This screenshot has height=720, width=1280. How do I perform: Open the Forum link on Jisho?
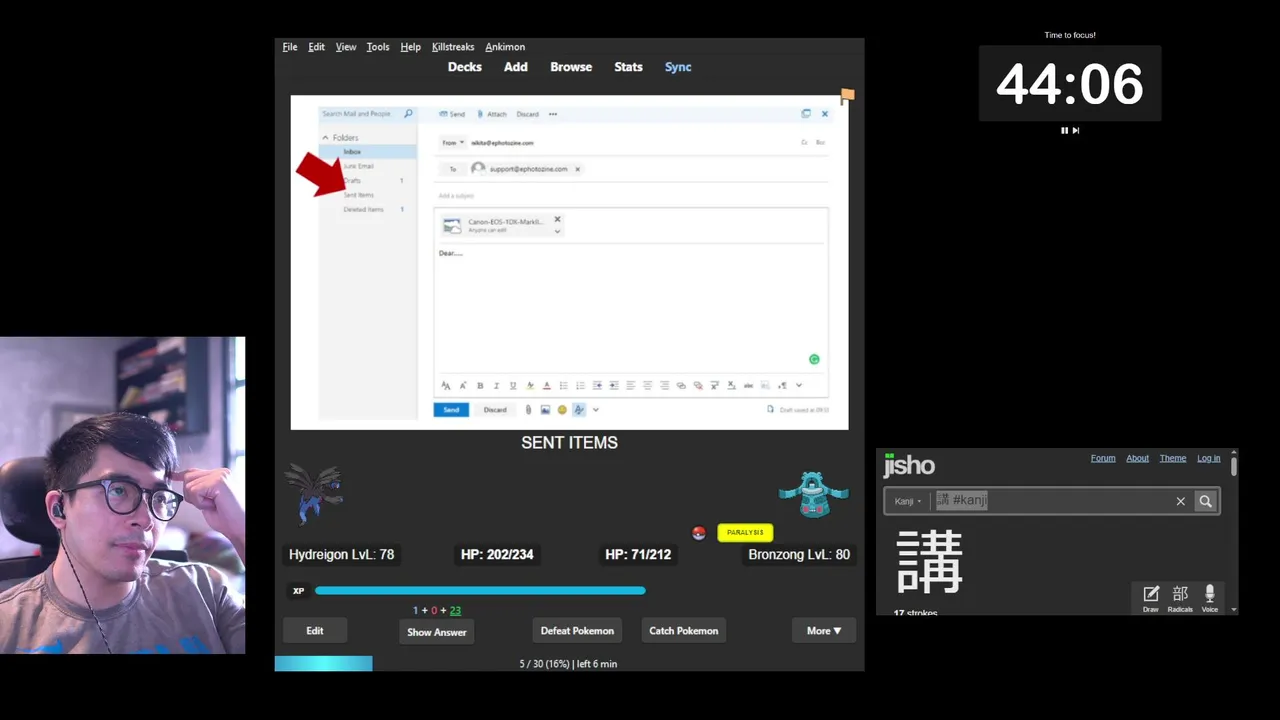click(1103, 458)
